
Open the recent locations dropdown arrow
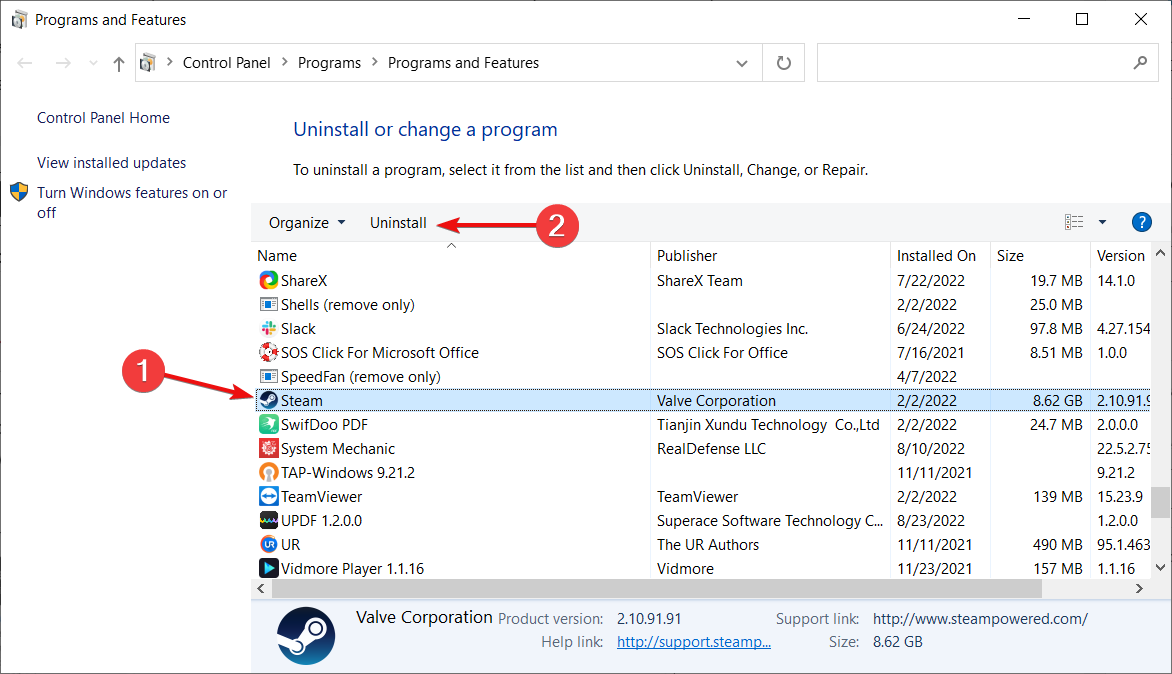tap(93, 64)
